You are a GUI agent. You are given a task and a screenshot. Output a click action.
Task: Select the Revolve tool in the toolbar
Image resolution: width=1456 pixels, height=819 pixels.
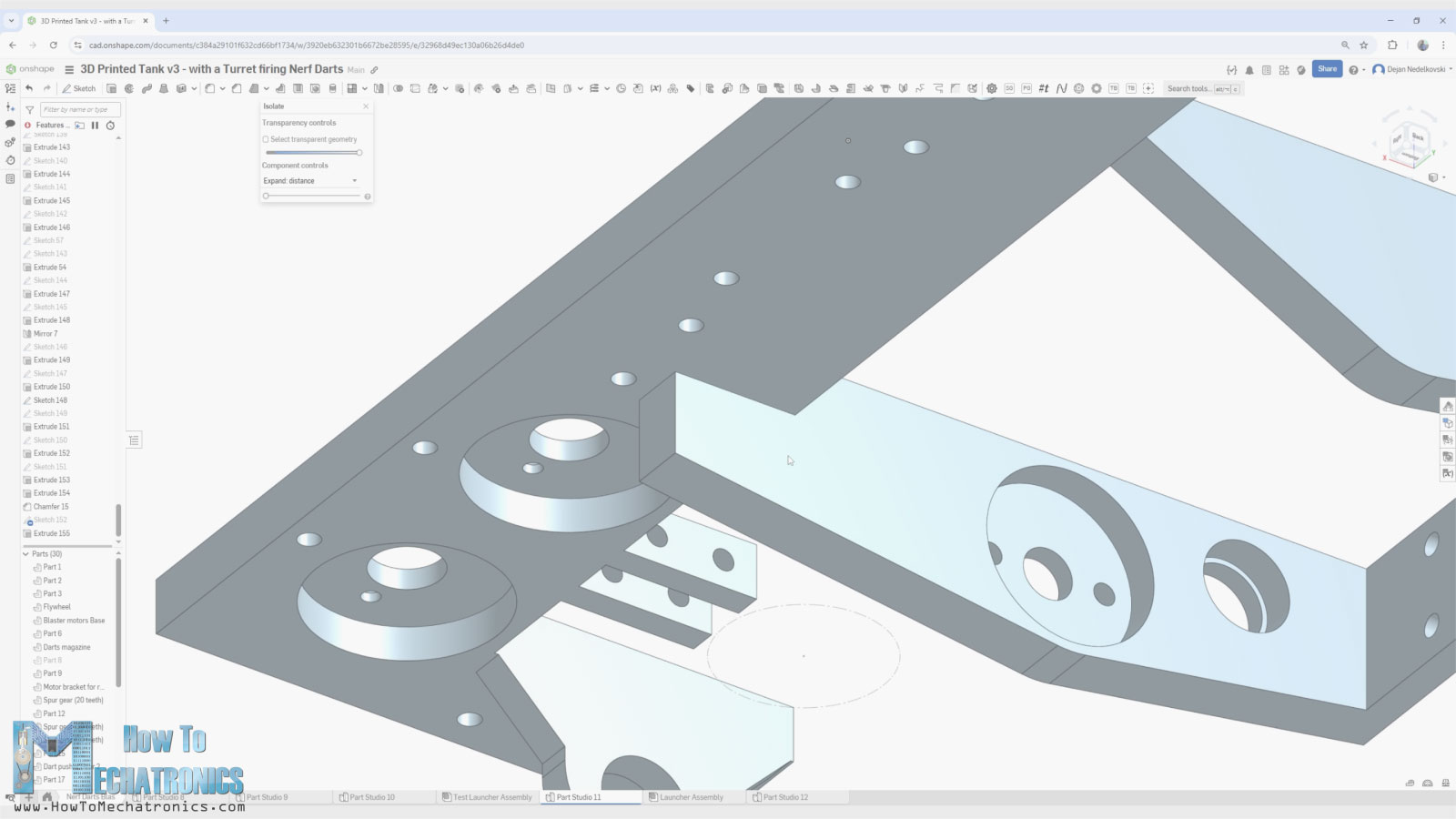click(129, 88)
